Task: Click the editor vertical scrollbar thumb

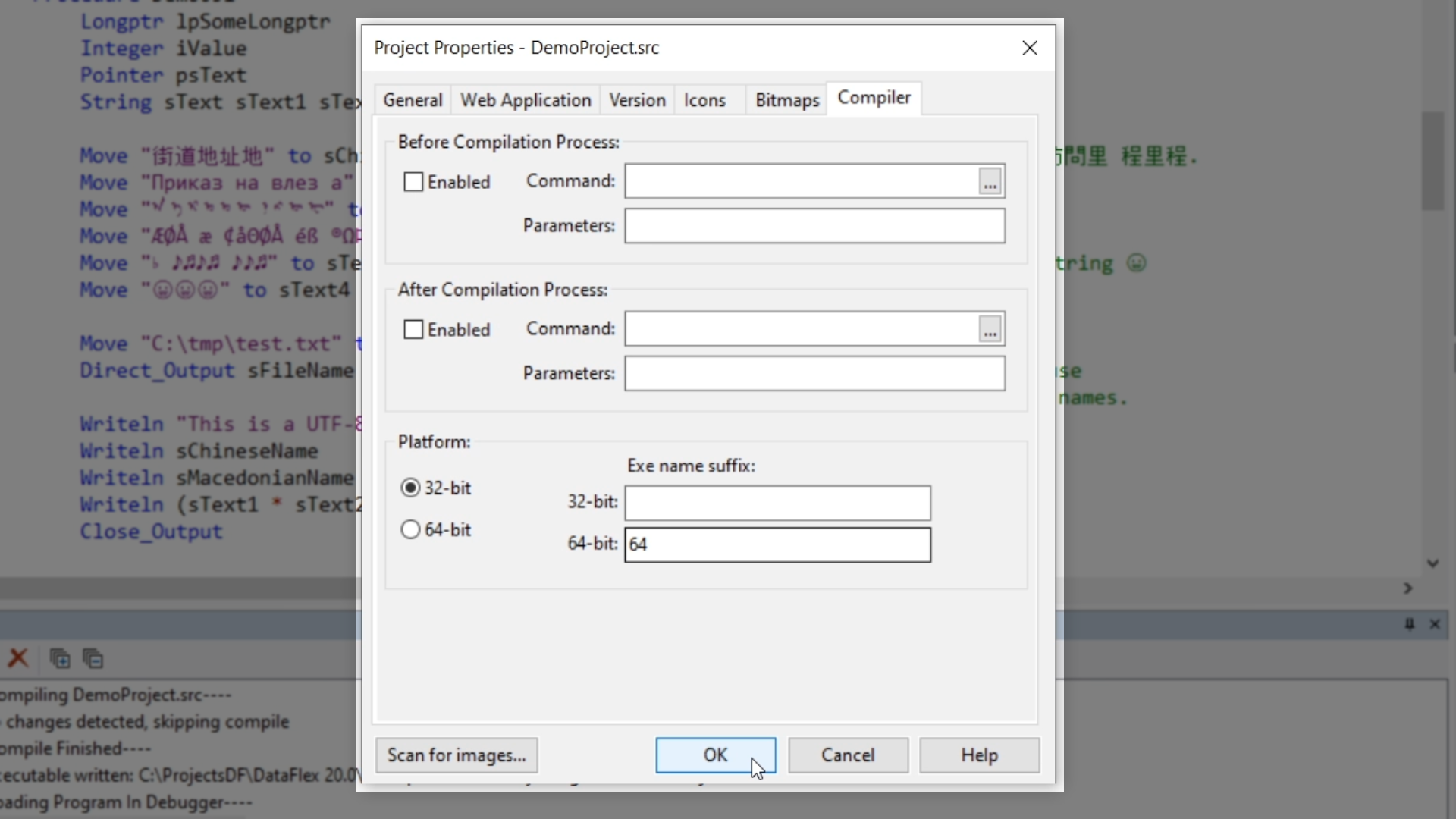Action: click(x=1432, y=161)
